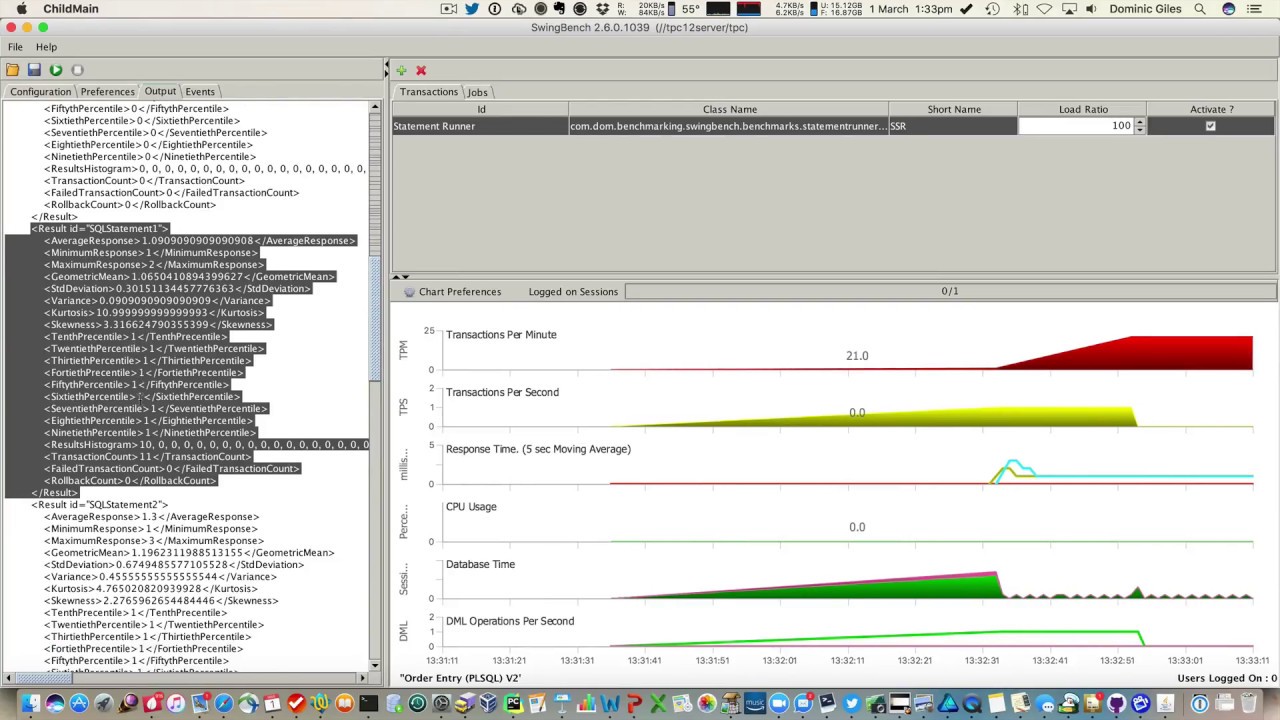Open the Help menu
Screen dimensions: 1280x720
pos(46,47)
